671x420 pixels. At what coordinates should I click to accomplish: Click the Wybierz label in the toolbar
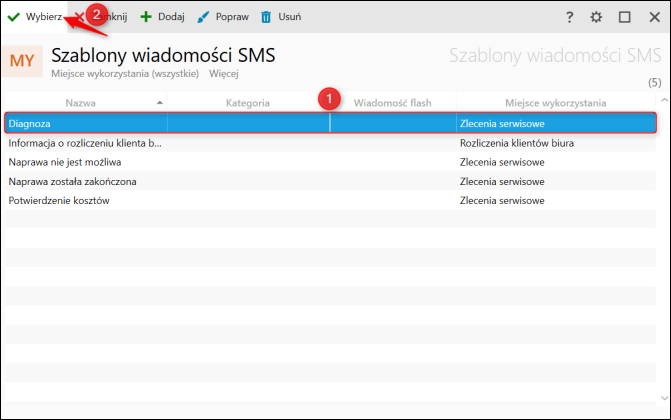click(44, 17)
